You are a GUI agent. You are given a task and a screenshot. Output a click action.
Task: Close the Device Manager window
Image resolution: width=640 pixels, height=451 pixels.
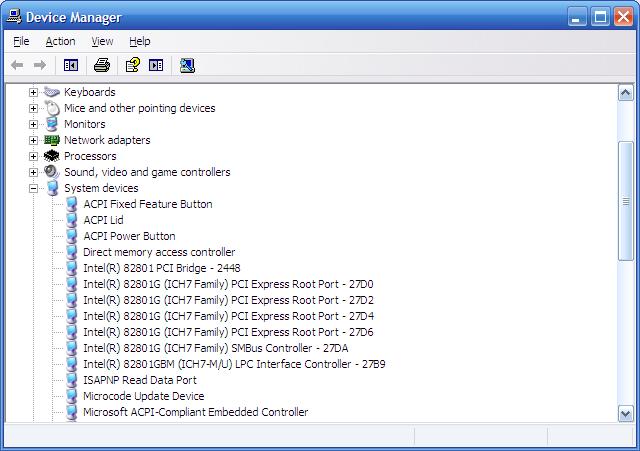[x=624, y=17]
